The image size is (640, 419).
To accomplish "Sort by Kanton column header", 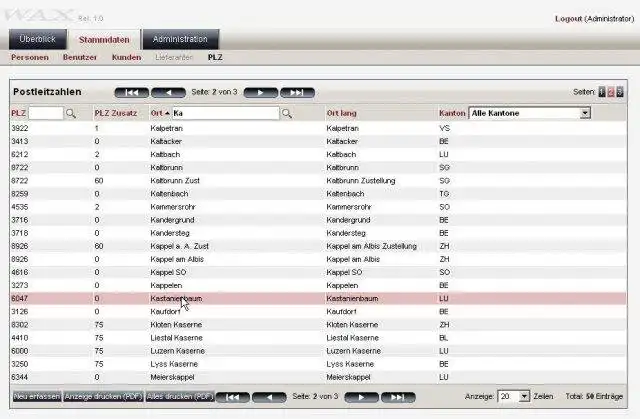I will 452,113.
